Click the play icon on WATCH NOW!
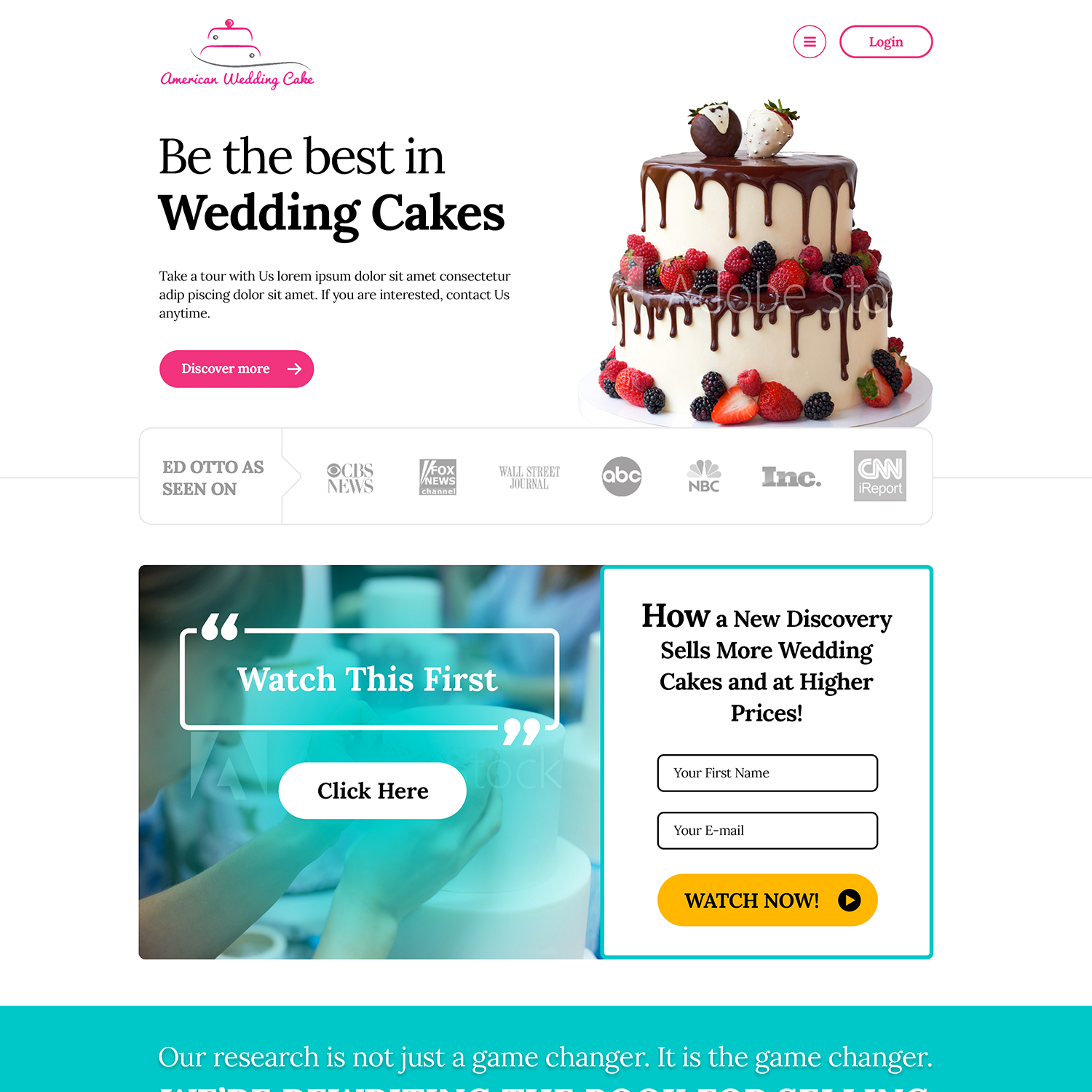 (x=849, y=901)
